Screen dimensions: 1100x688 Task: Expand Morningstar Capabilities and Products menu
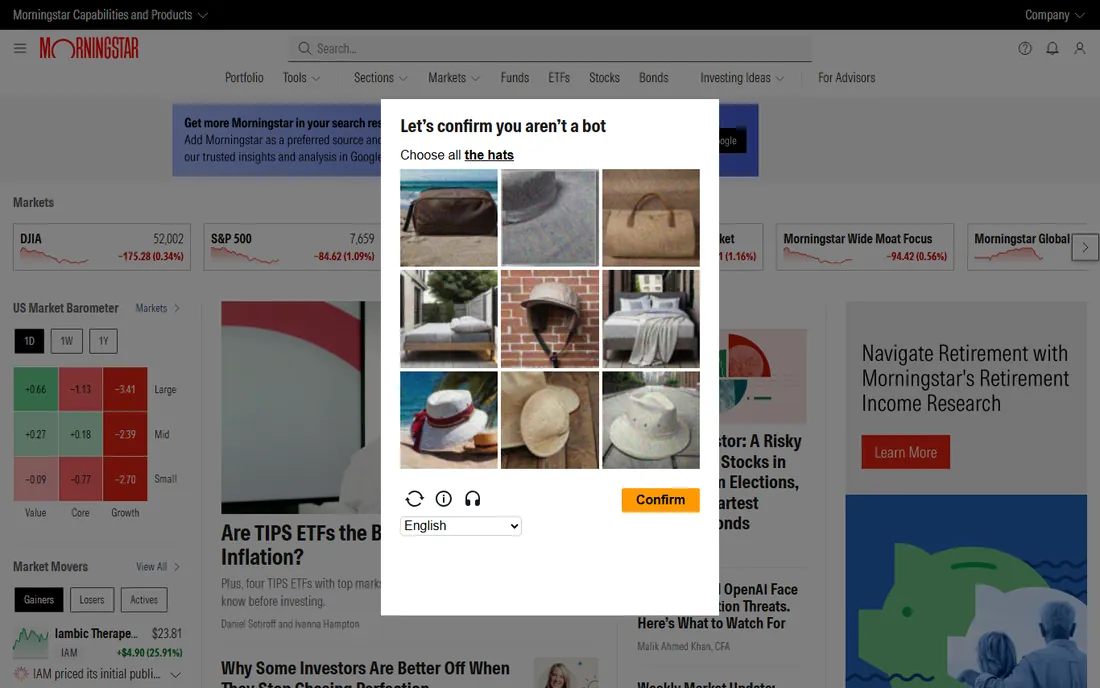110,15
